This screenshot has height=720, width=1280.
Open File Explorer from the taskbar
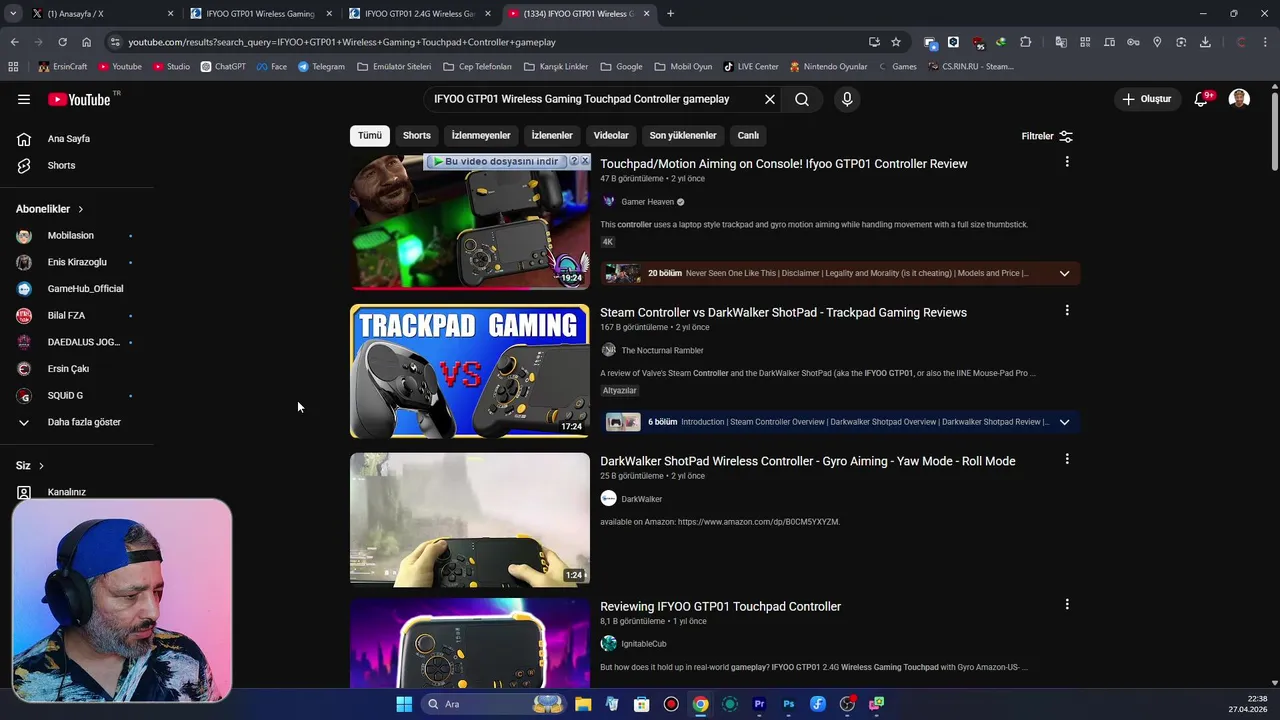[x=583, y=704]
